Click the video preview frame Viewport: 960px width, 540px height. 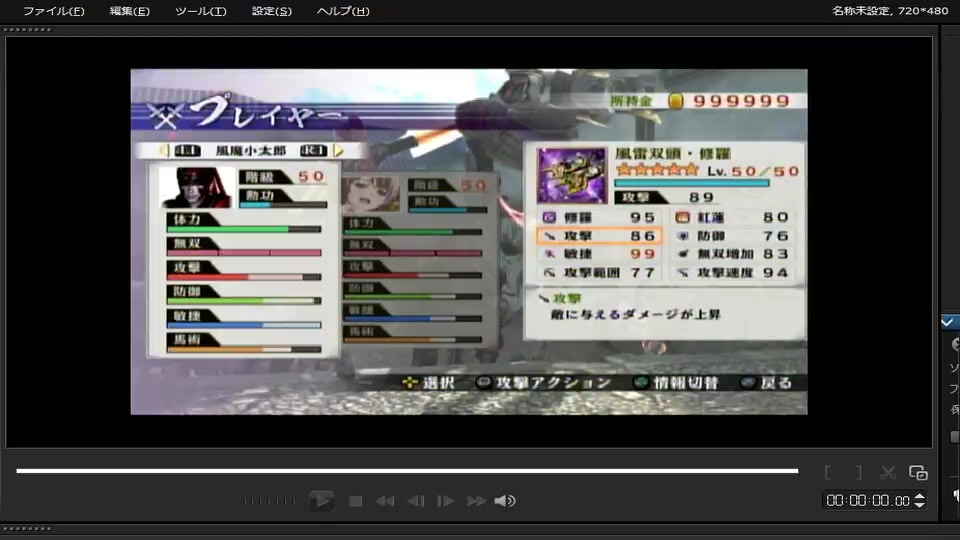coord(469,242)
